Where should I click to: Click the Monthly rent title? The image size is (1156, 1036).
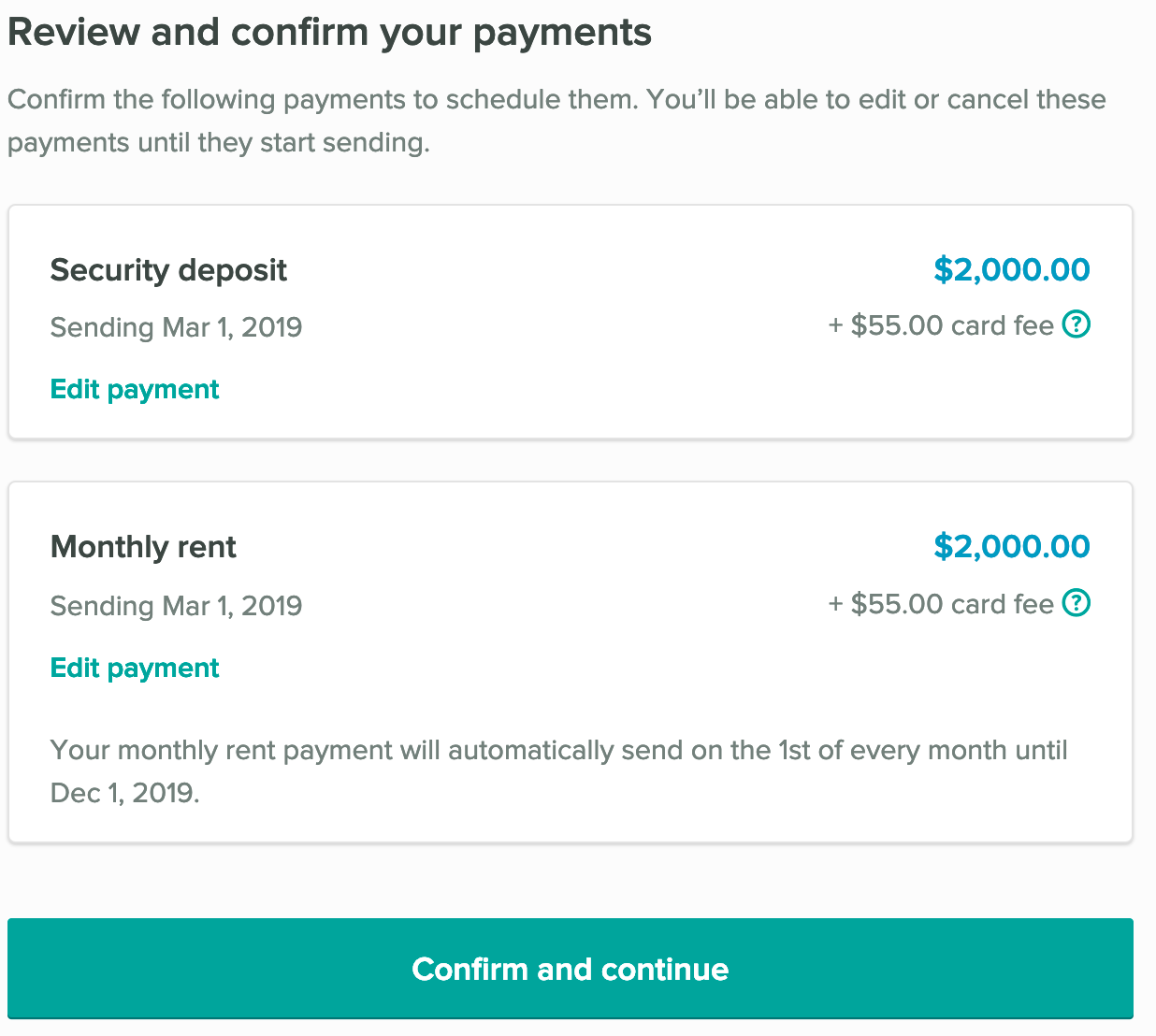coord(142,547)
